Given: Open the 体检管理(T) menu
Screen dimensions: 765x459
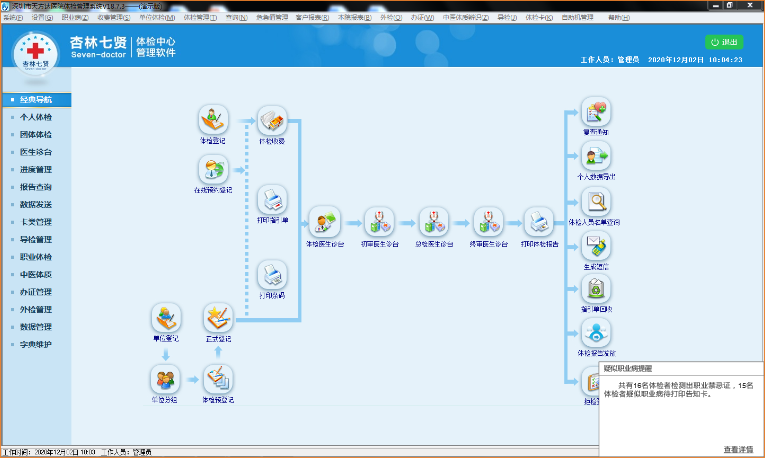Looking at the screenshot, I should tap(200, 18).
